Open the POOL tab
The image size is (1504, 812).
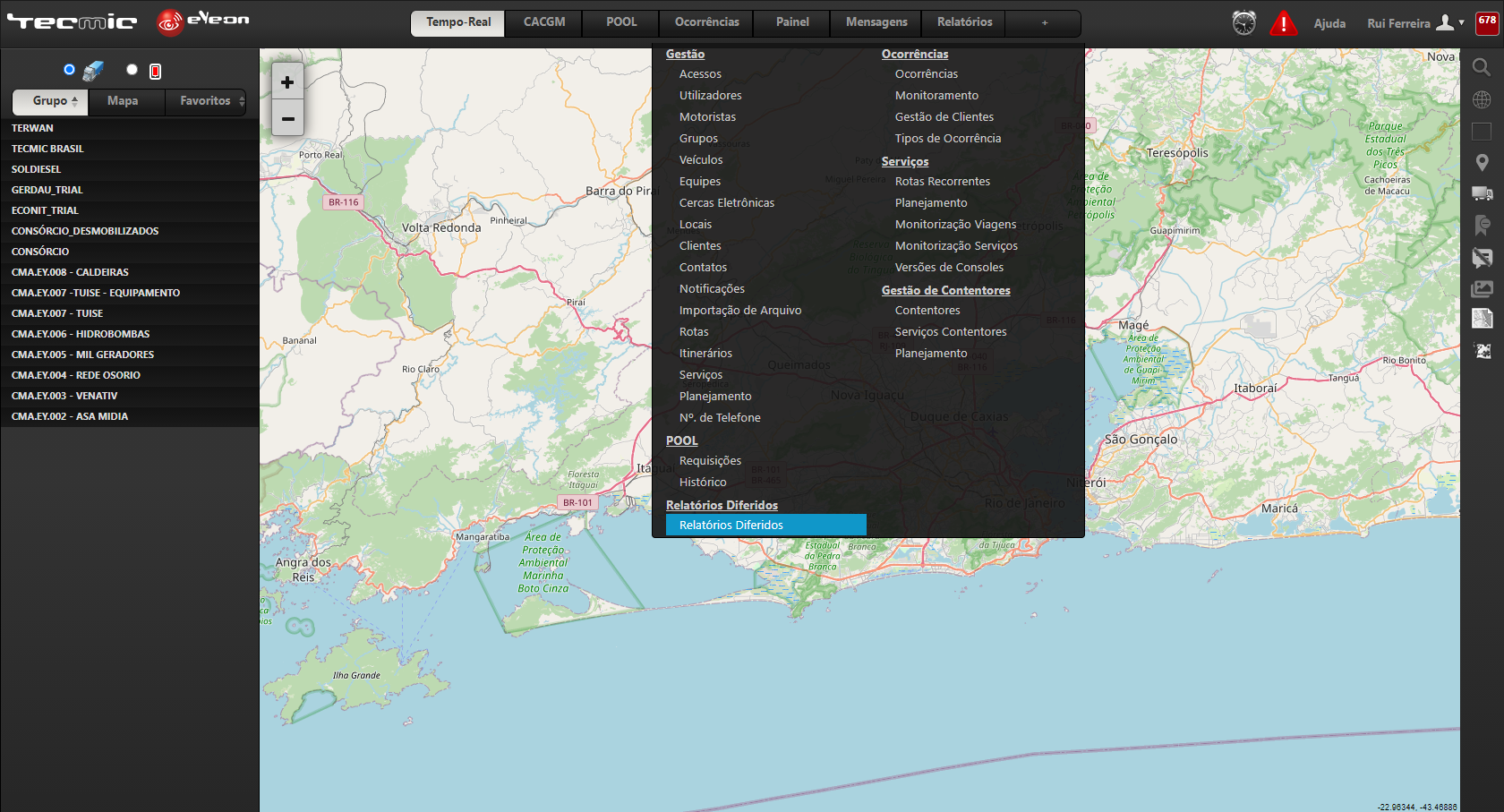pyautogui.click(x=621, y=22)
